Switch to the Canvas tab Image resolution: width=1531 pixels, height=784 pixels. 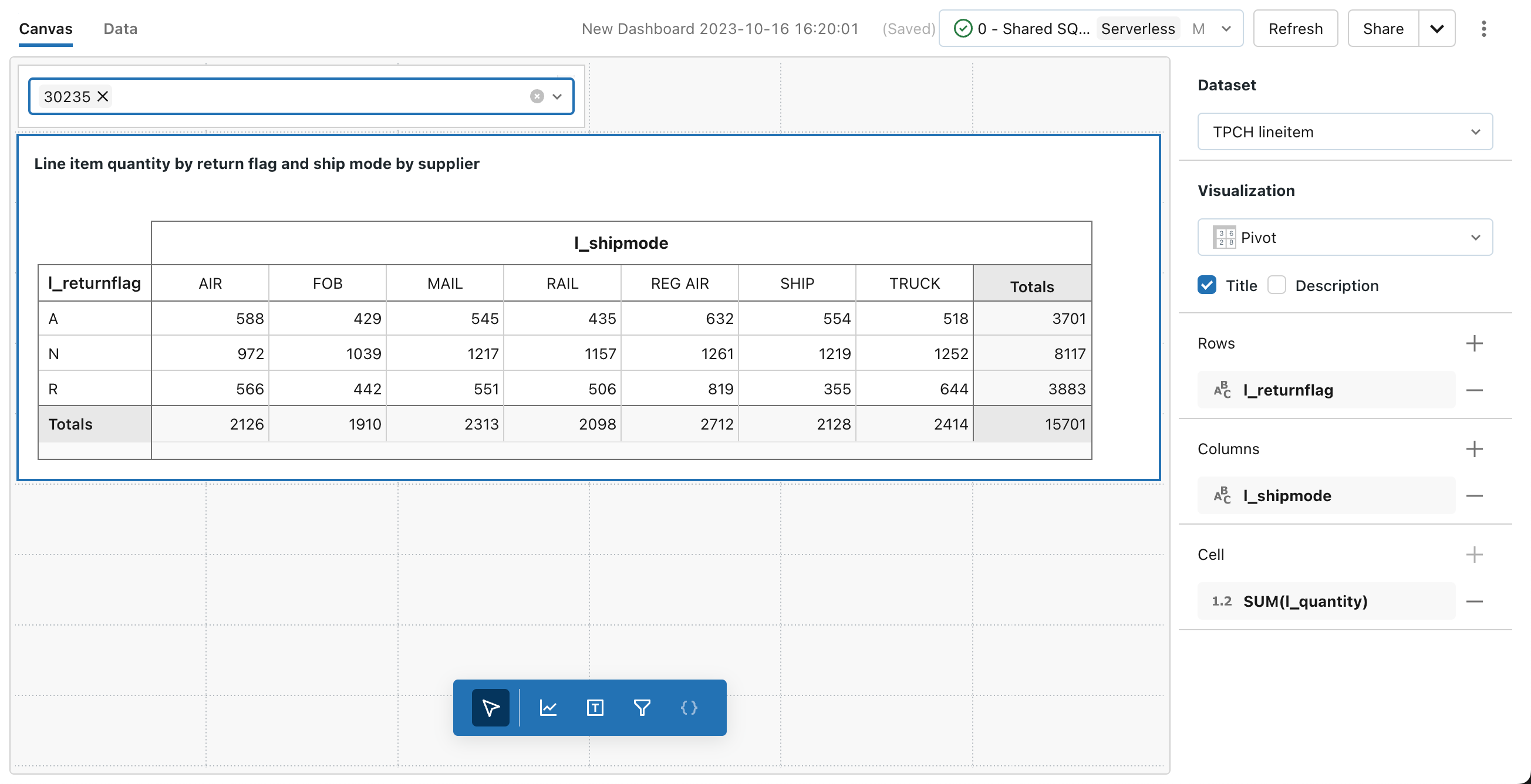click(x=46, y=28)
